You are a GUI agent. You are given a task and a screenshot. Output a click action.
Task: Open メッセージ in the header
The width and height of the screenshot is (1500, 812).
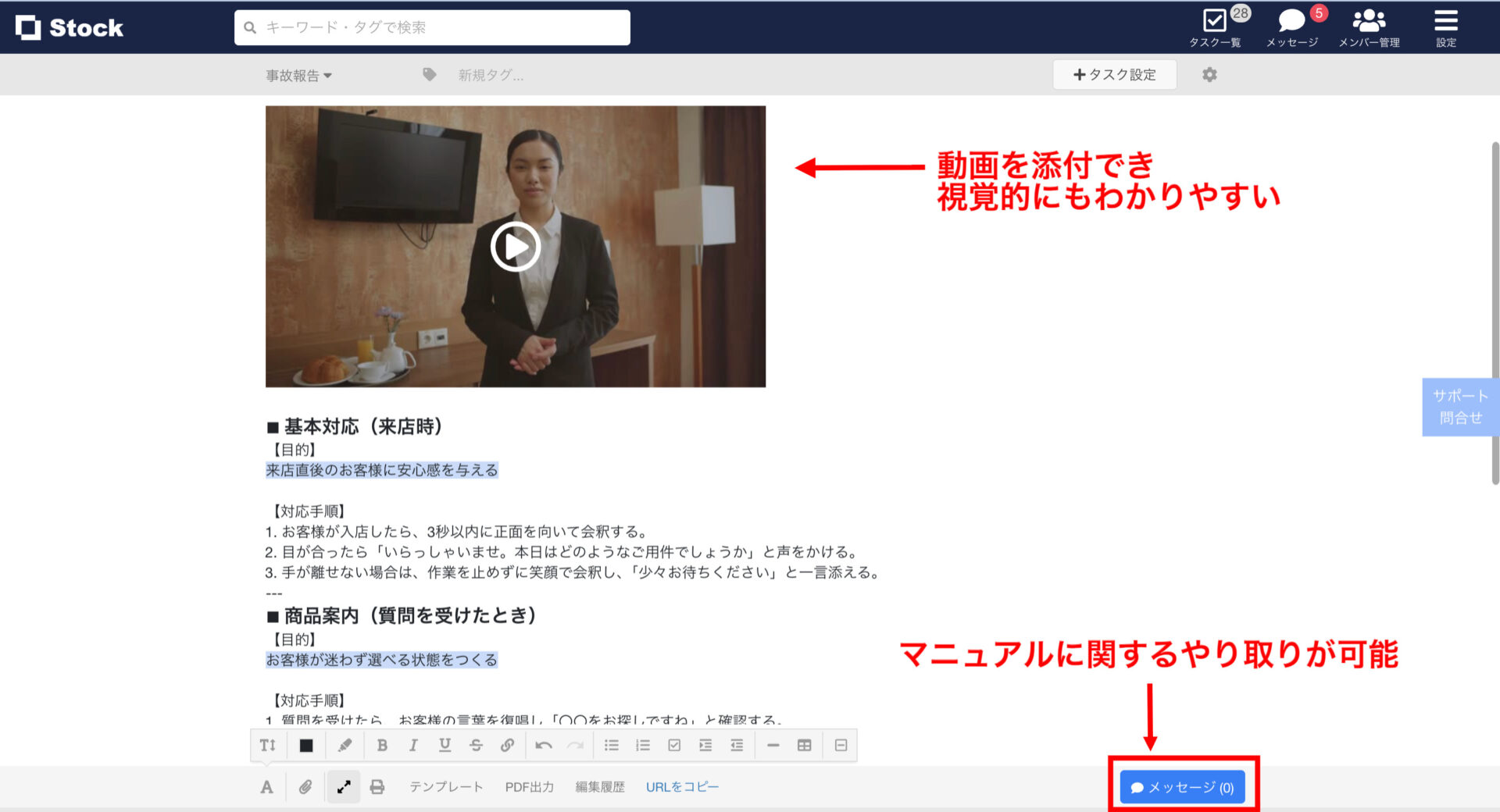tap(1292, 27)
